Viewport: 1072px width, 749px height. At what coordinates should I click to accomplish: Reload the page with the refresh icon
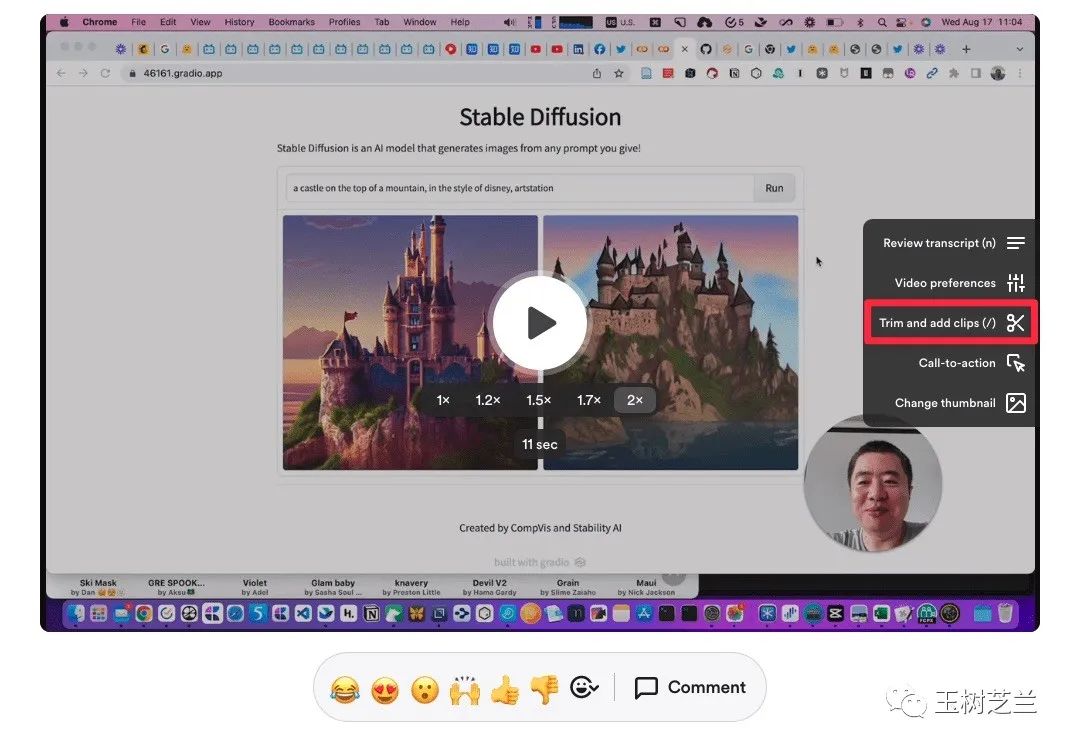105,73
